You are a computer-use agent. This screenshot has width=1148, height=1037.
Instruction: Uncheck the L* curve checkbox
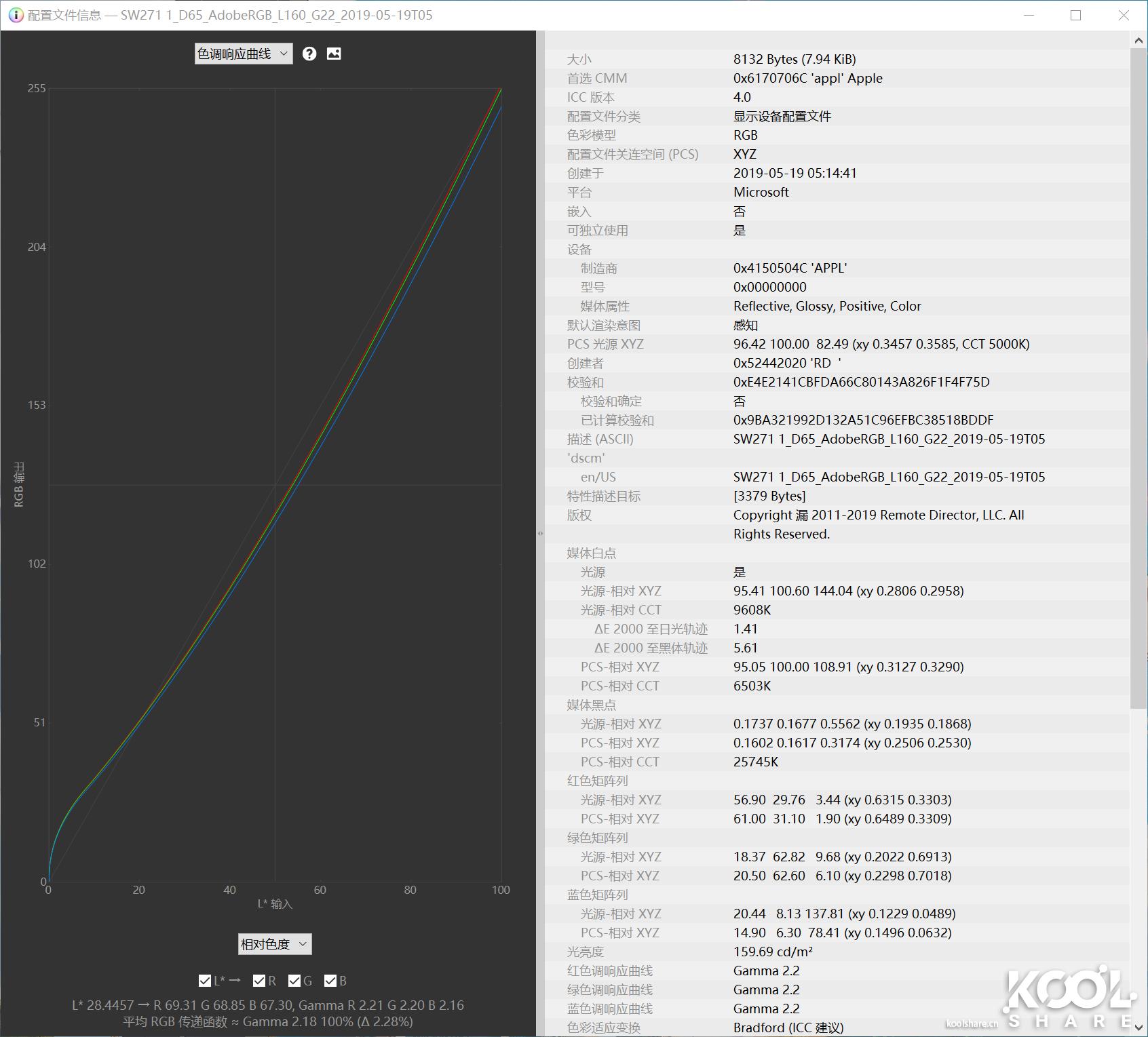[x=204, y=980]
